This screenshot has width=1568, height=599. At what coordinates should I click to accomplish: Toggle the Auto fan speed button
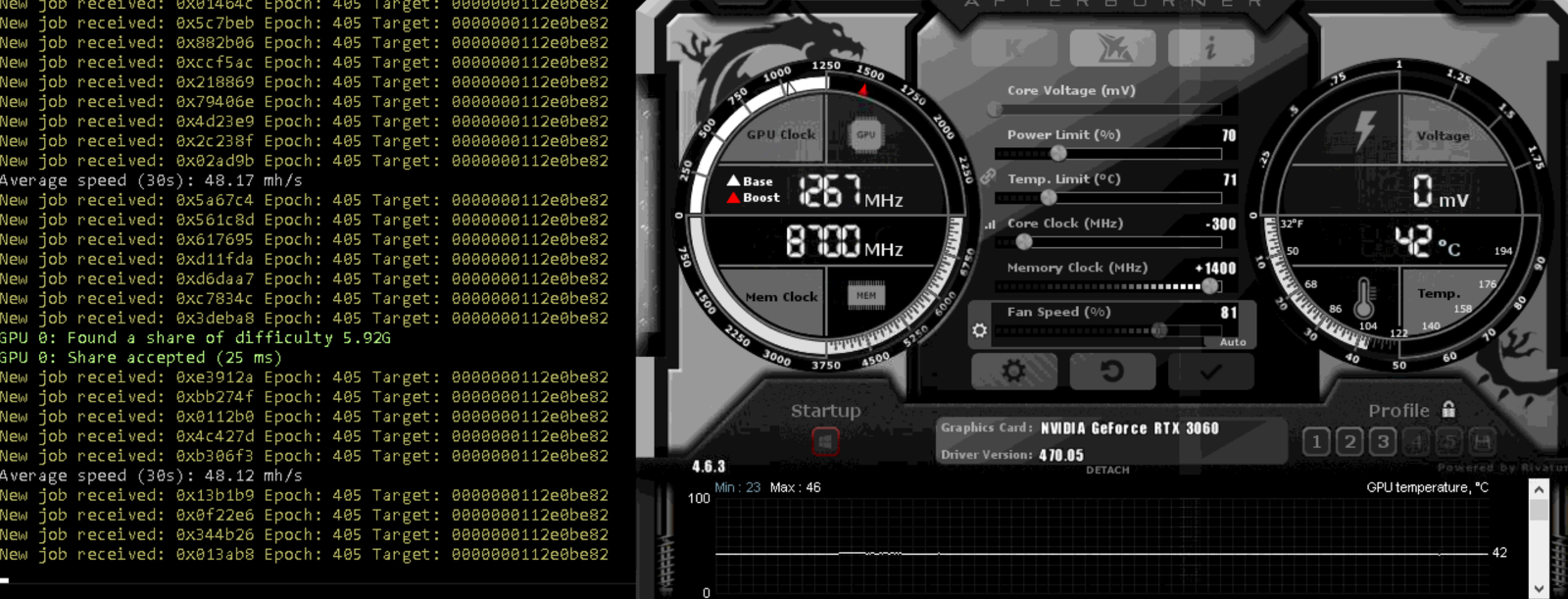click(1233, 342)
